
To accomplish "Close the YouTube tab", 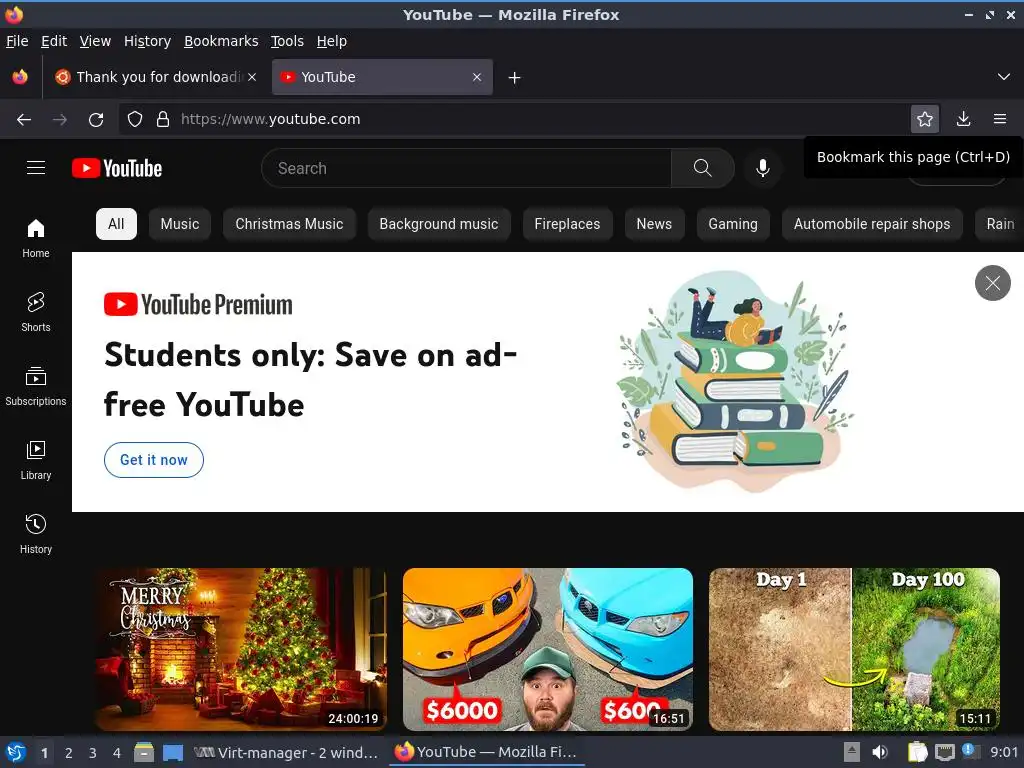I will [x=477, y=77].
